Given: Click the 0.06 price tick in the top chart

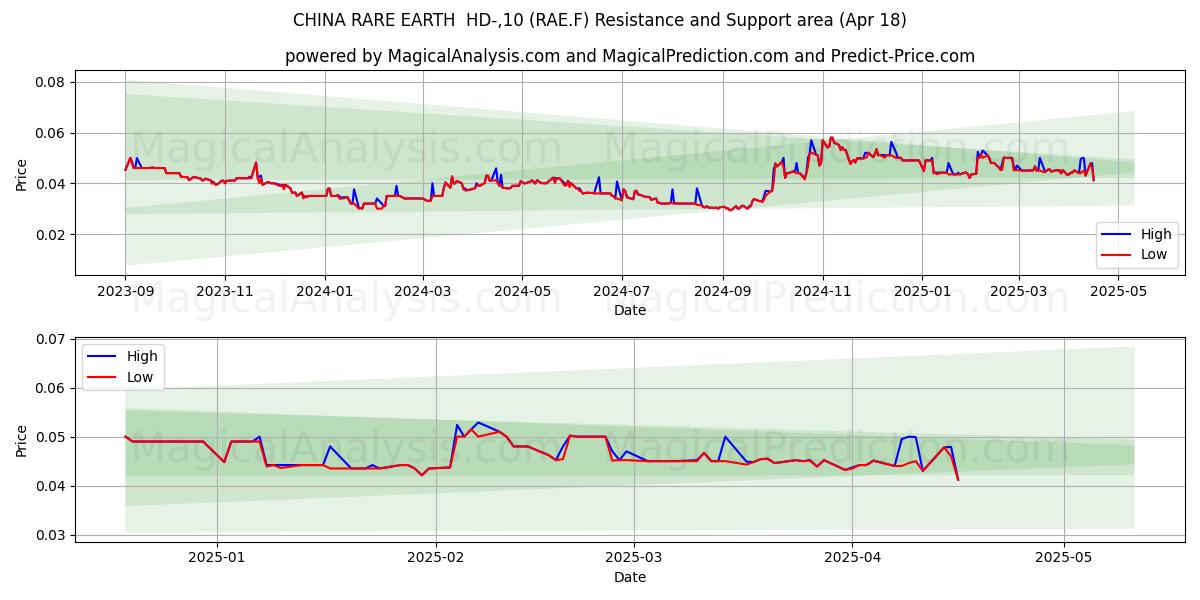Looking at the screenshot, I should click(51, 133).
